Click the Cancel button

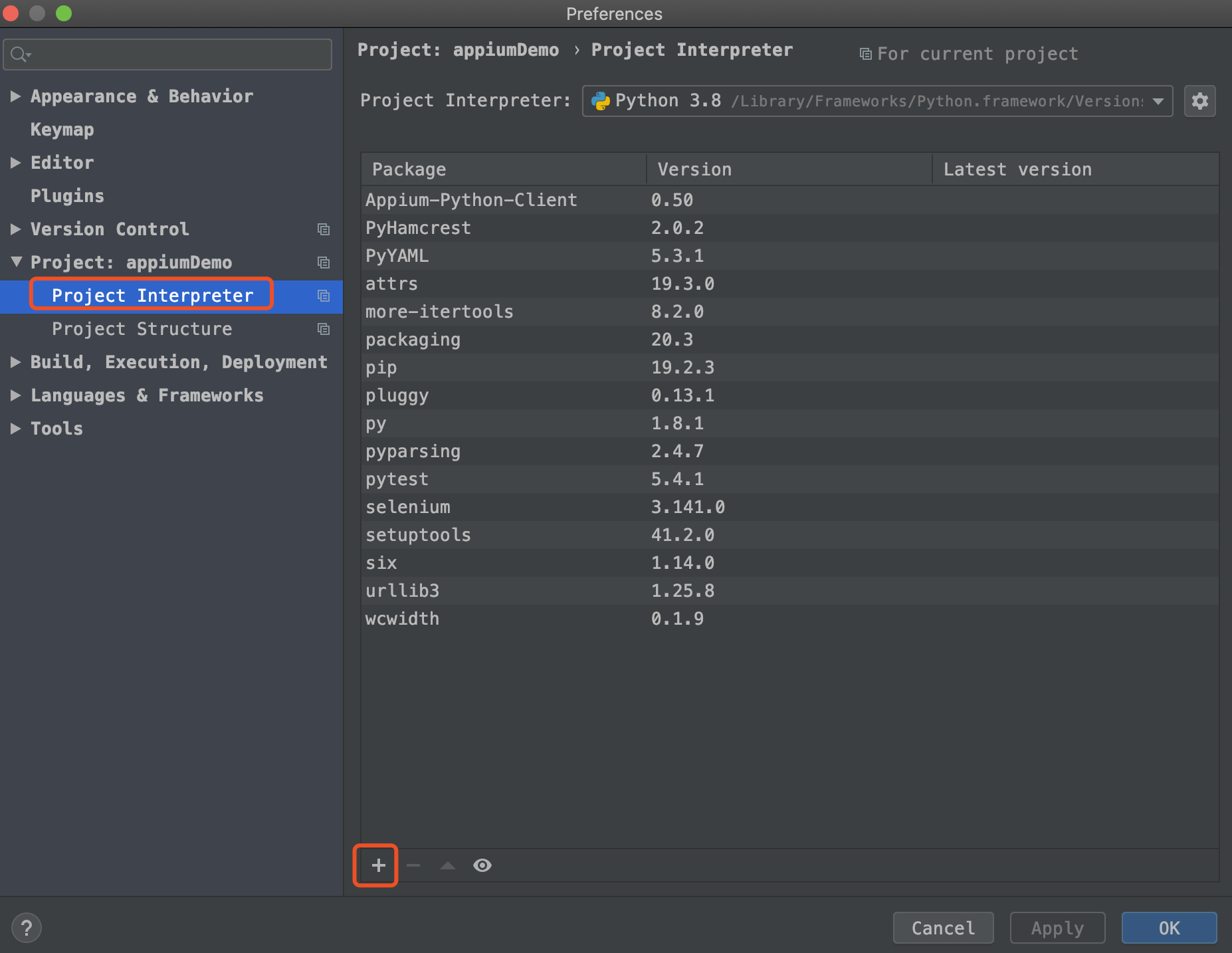tap(944, 928)
